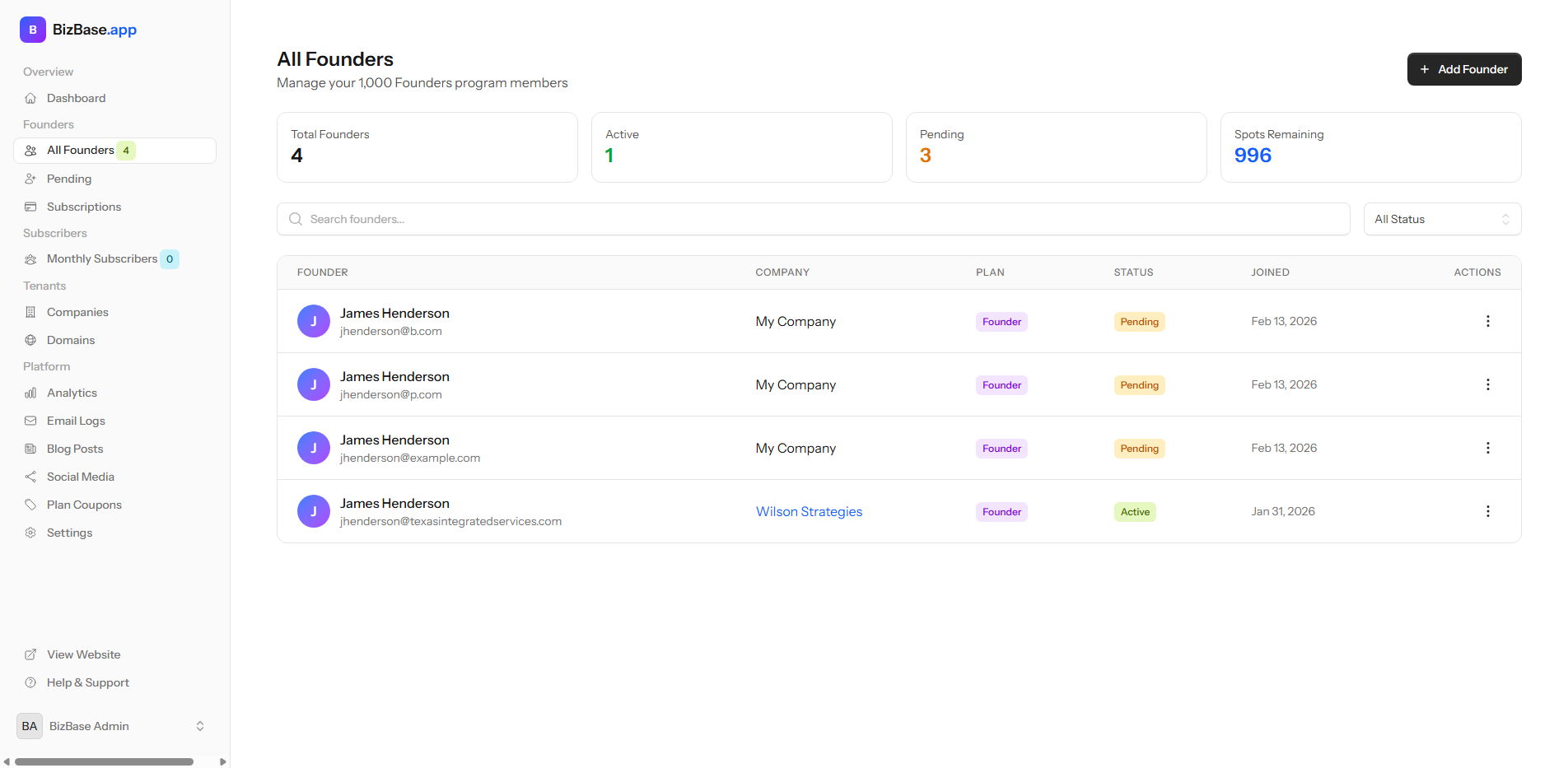Viewport: 1568px width, 768px height.
Task: Go to the Domains page
Action: (x=71, y=340)
